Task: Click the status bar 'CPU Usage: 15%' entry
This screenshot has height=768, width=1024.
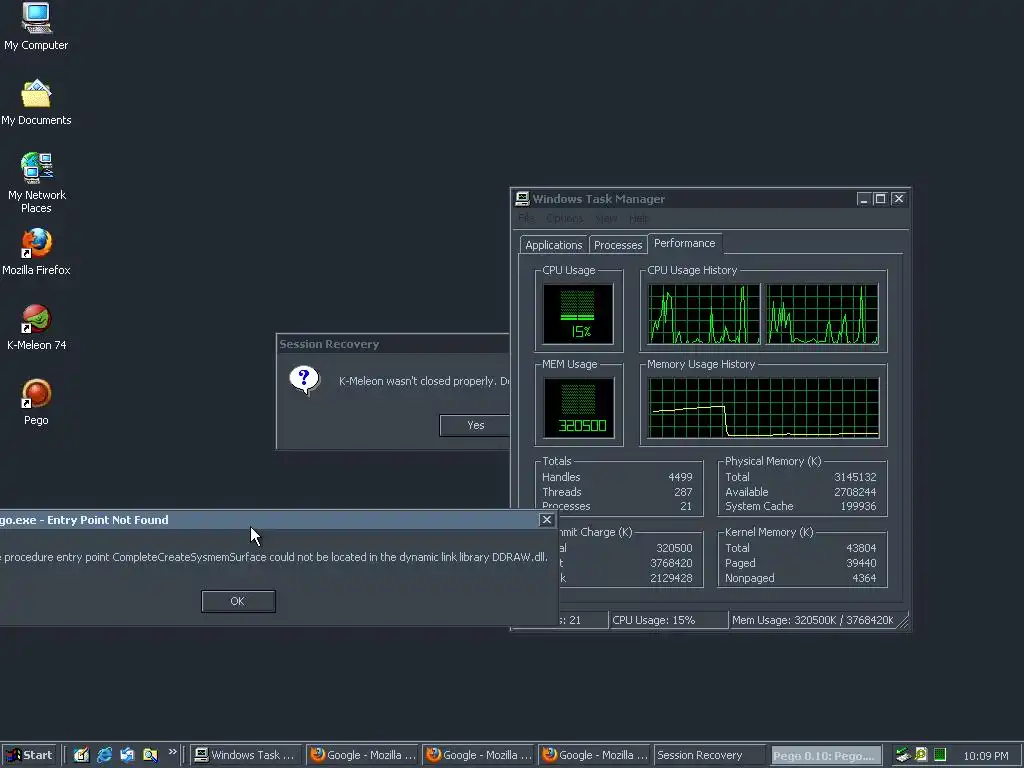Action: coord(667,620)
